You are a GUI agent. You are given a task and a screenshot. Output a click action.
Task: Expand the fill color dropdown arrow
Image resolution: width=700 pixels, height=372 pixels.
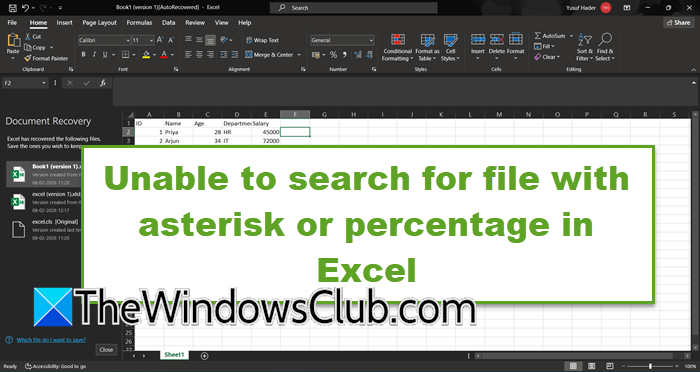(x=154, y=54)
